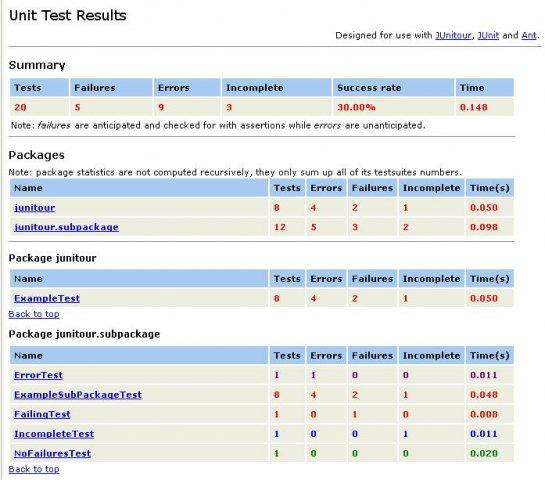Click Back to top under Package junitour

[x=34, y=314]
